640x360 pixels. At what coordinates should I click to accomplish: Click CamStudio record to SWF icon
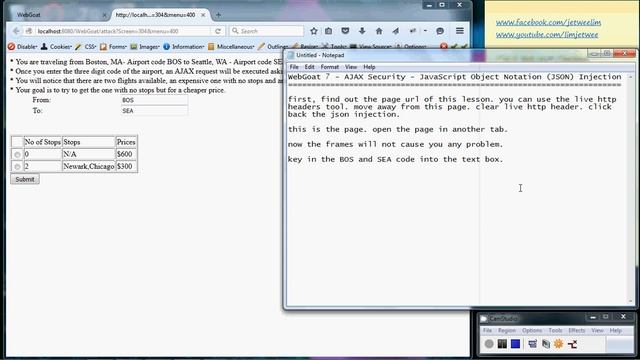click(546, 344)
